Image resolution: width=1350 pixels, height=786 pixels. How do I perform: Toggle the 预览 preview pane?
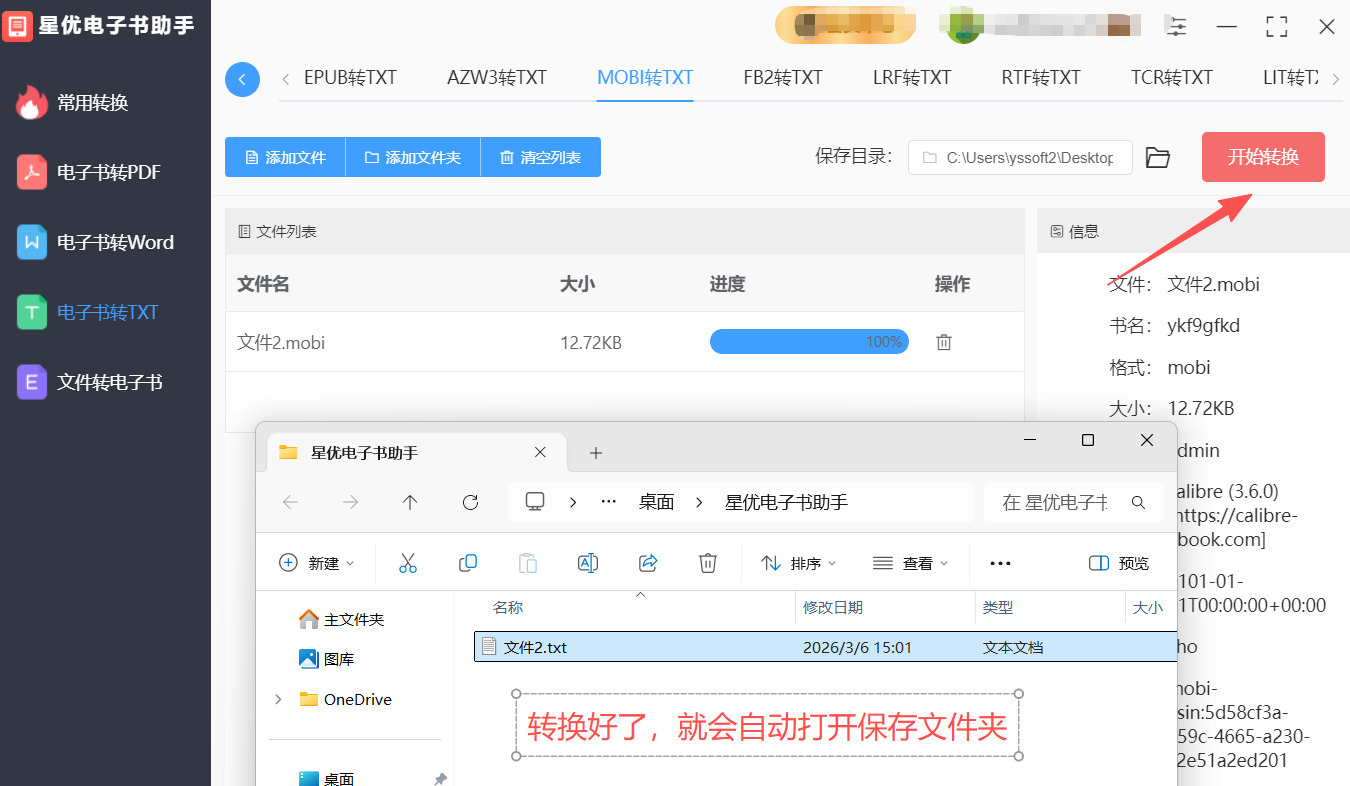[1119, 563]
